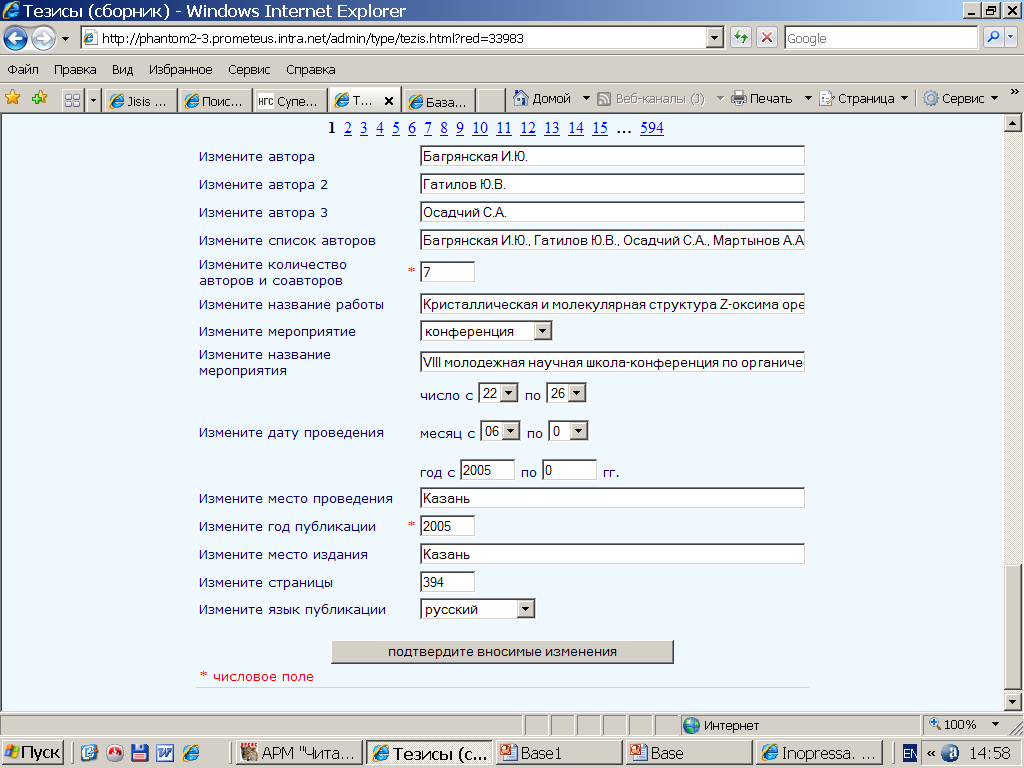Open the publication language dropdown 'русский'
1024x768 pixels.
[526, 609]
